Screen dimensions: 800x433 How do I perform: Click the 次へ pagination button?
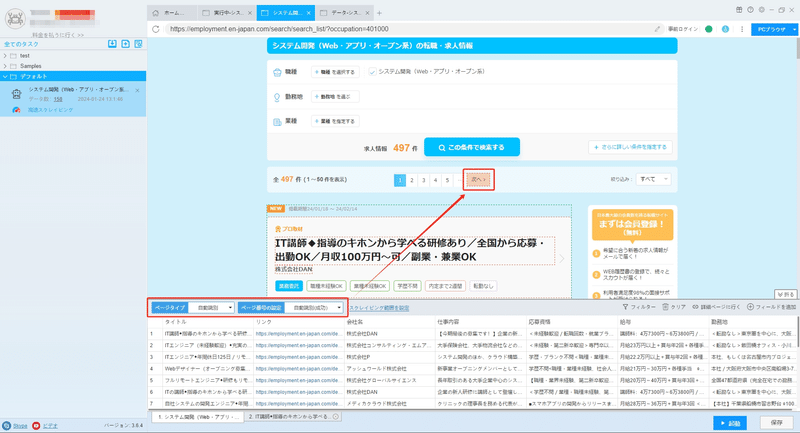479,180
